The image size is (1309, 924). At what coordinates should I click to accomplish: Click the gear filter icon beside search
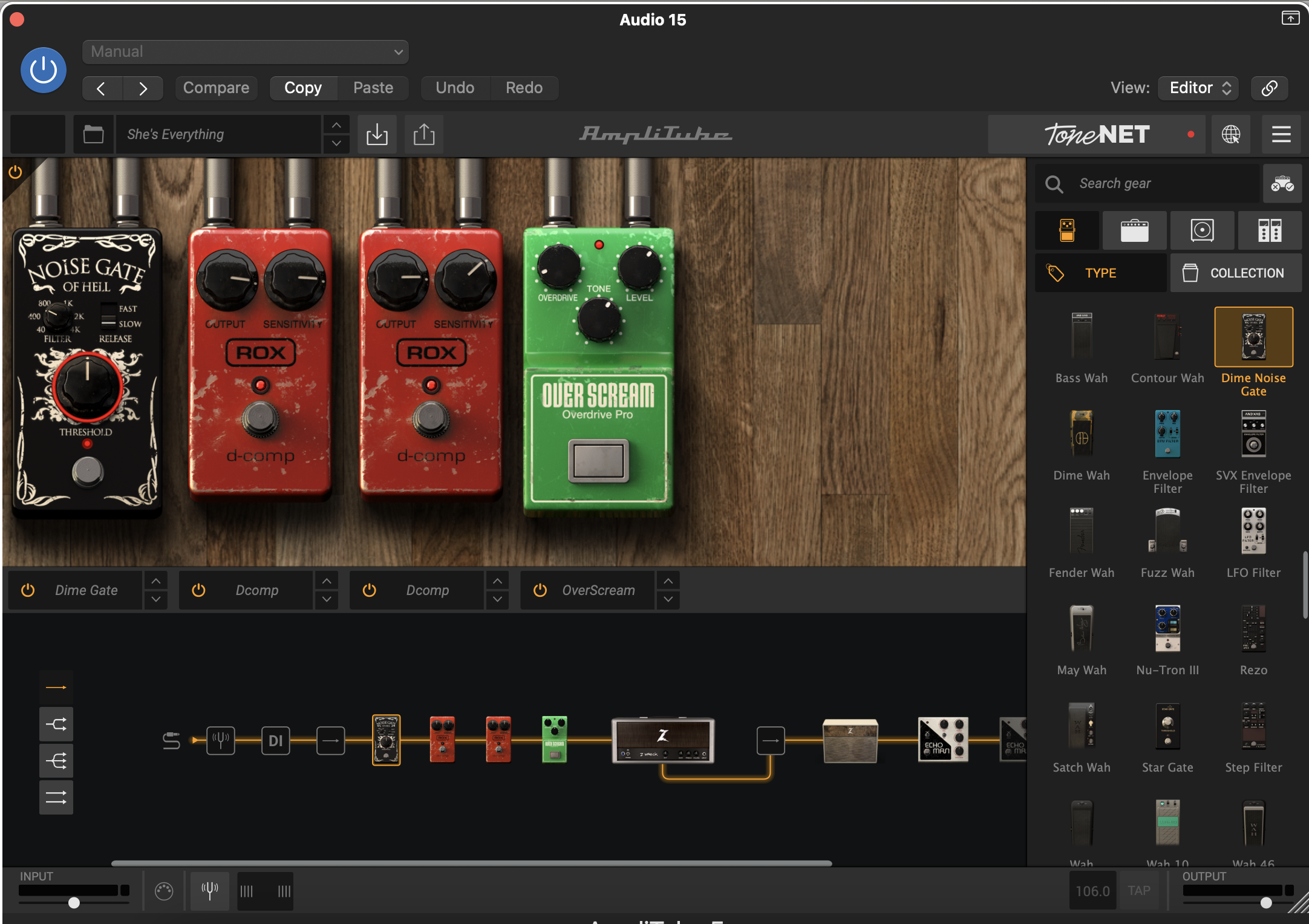[x=1282, y=184]
